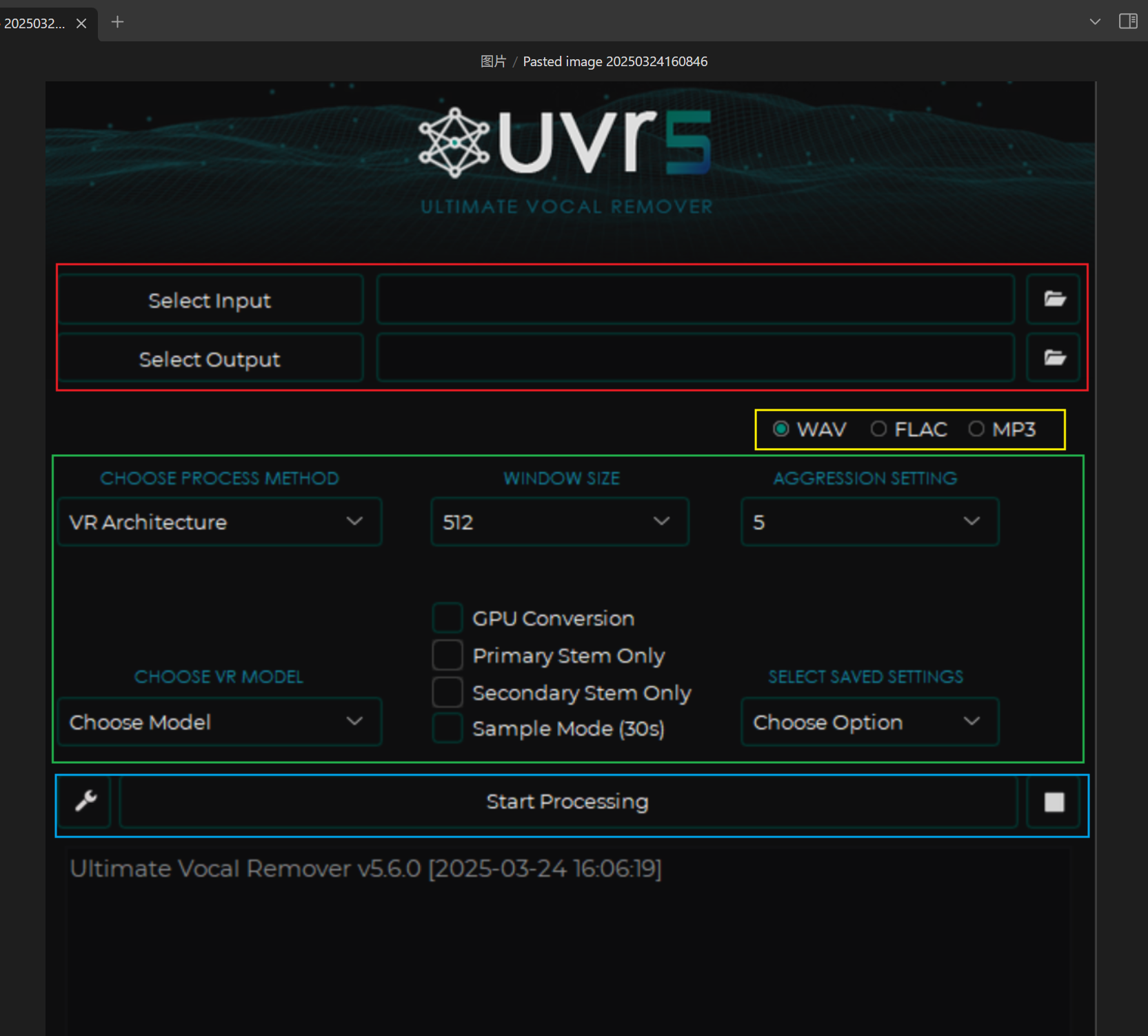Click the Select Input button
Viewport: 1148px width, 1036px height.
pos(210,300)
